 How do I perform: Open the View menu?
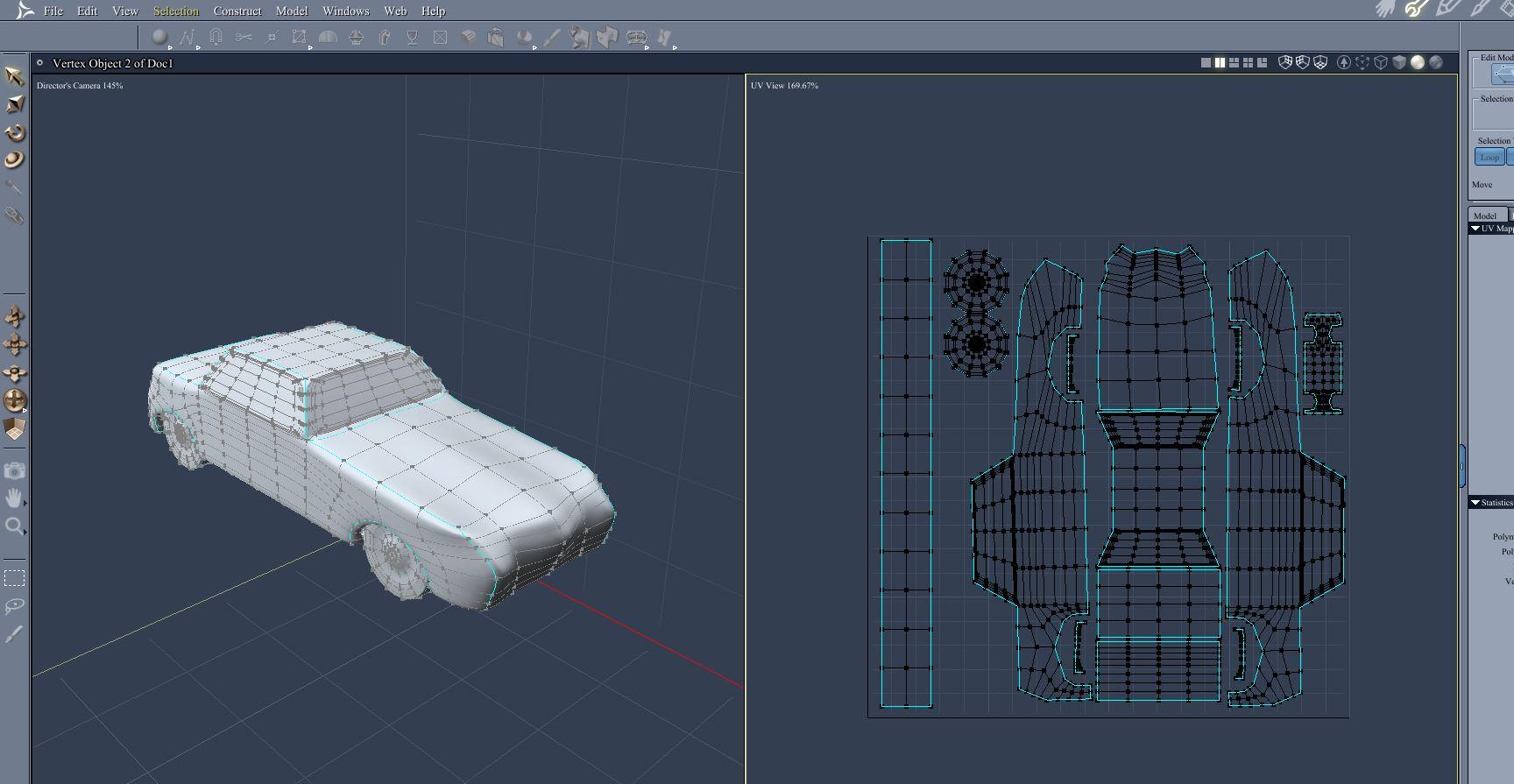click(x=125, y=11)
